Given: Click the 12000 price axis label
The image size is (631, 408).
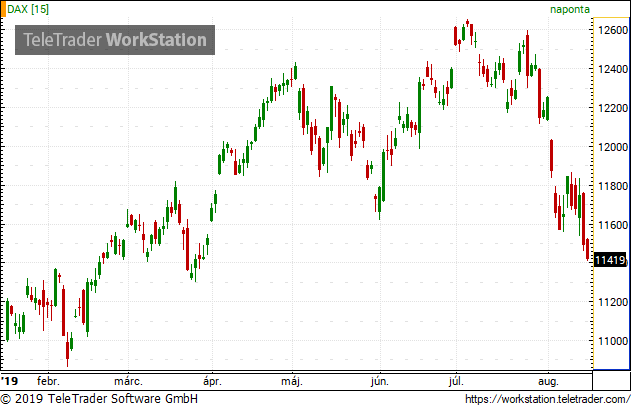Looking at the screenshot, I should pyautogui.click(x=613, y=147).
